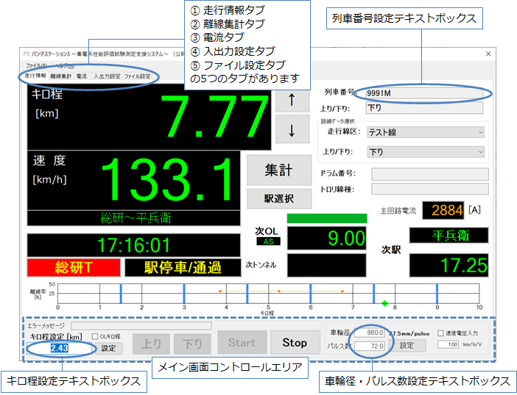Select the 入出力設定 tab
This screenshot has height=395, width=517.
click(x=107, y=76)
